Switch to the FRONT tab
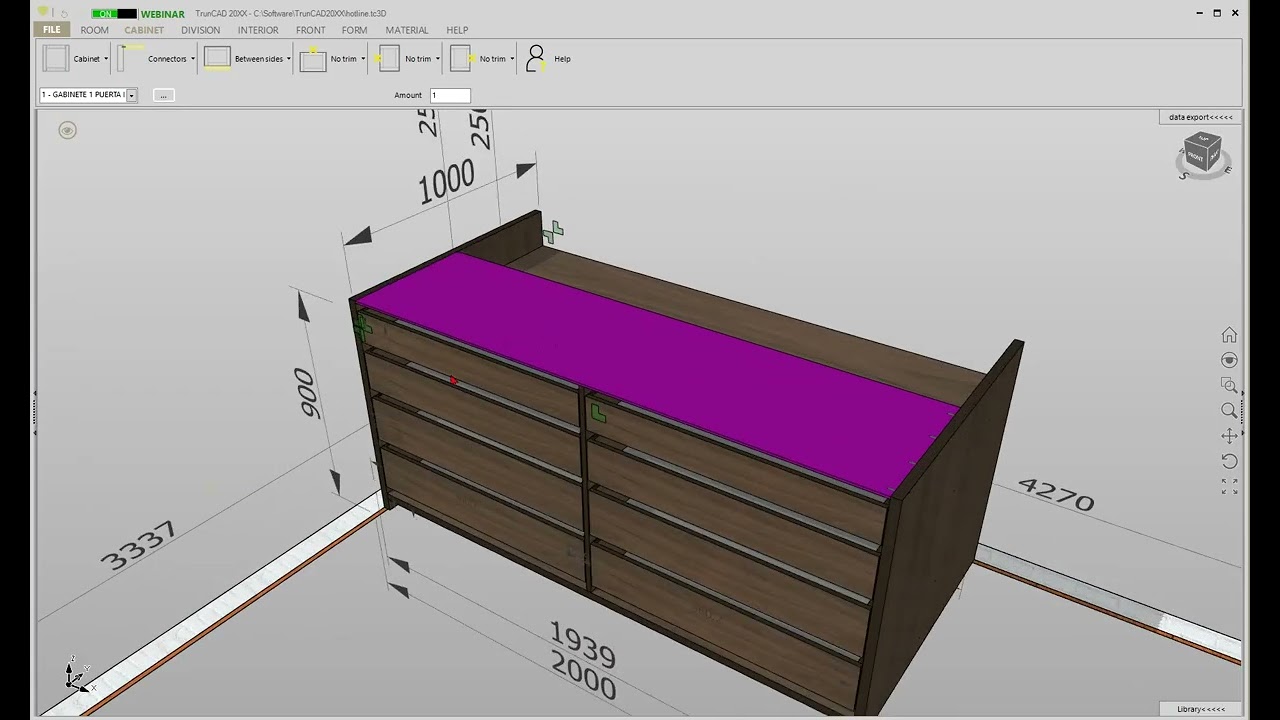Image resolution: width=1280 pixels, height=720 pixels. (311, 30)
